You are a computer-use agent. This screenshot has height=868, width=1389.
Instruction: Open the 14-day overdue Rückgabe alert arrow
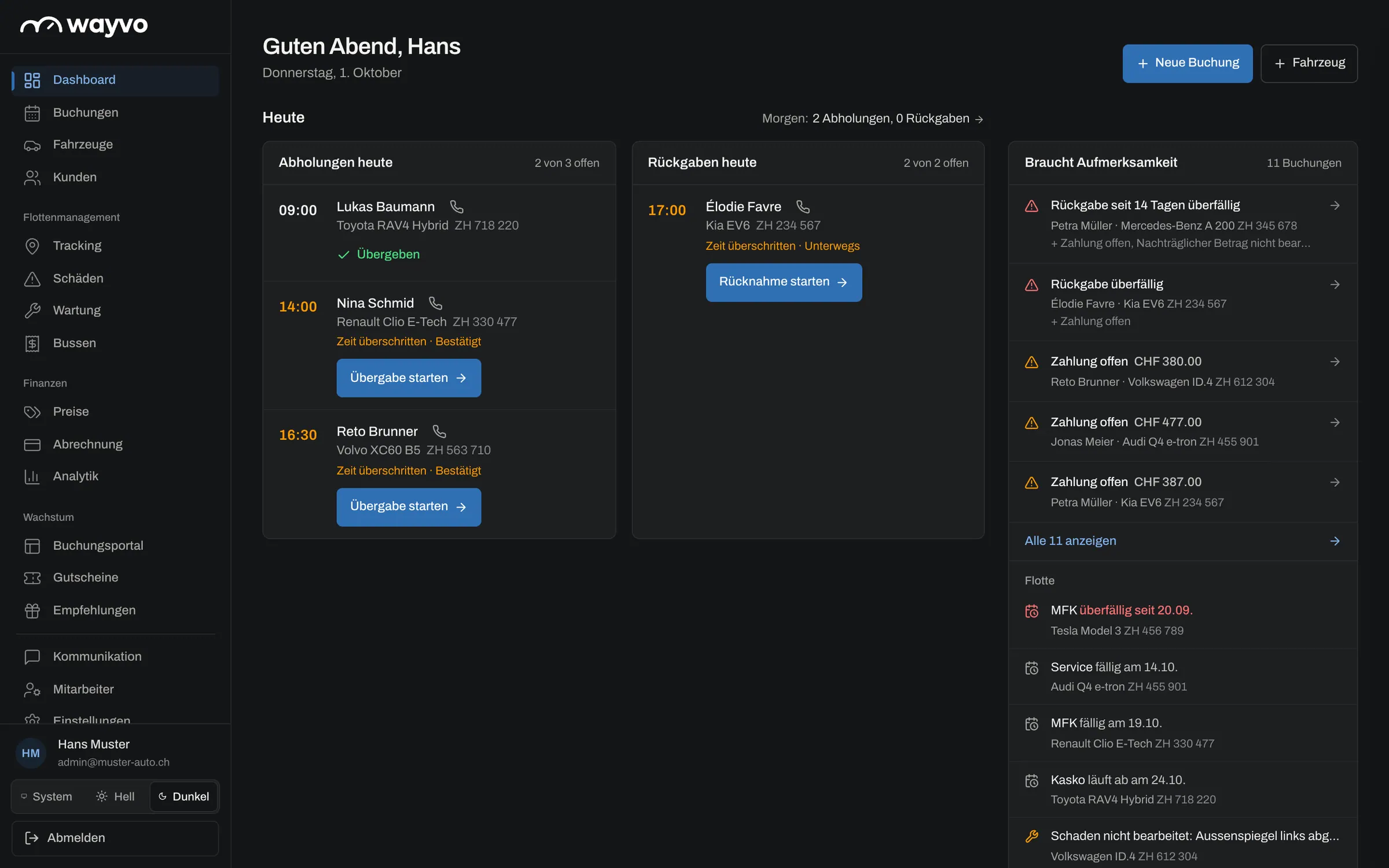[x=1335, y=205]
